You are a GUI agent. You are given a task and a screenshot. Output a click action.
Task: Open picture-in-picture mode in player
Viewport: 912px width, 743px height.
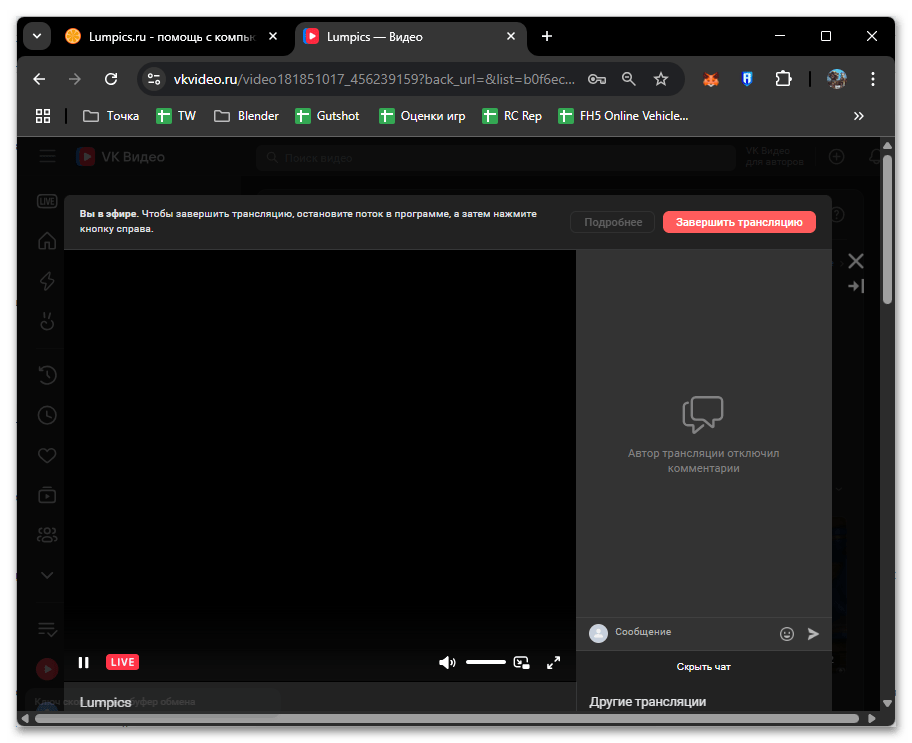(x=521, y=662)
